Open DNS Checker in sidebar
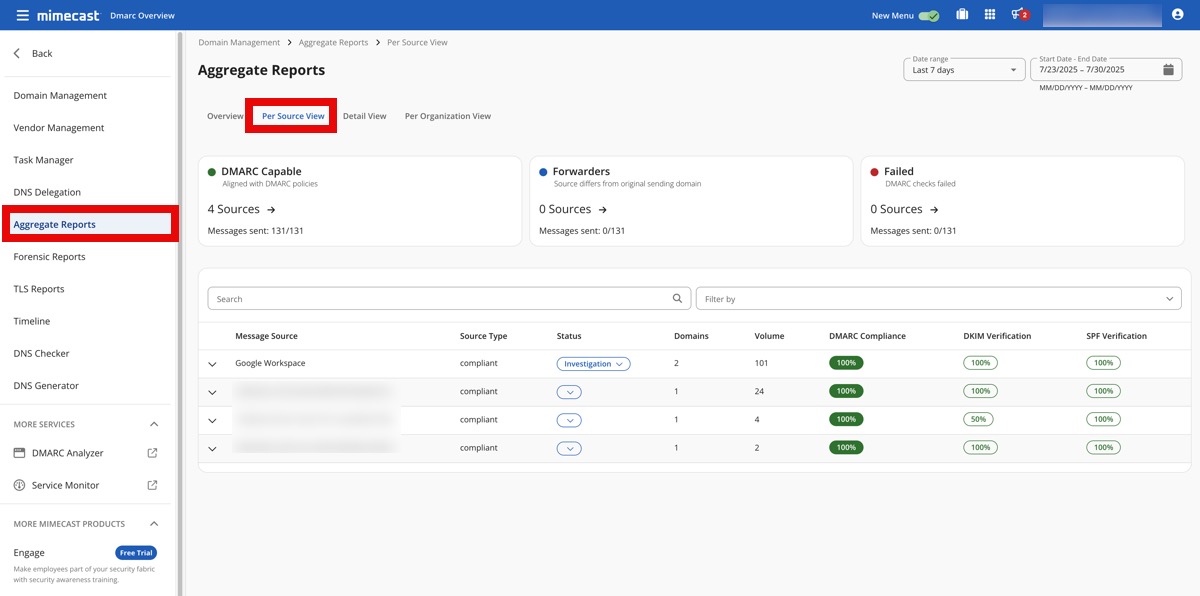 41,353
